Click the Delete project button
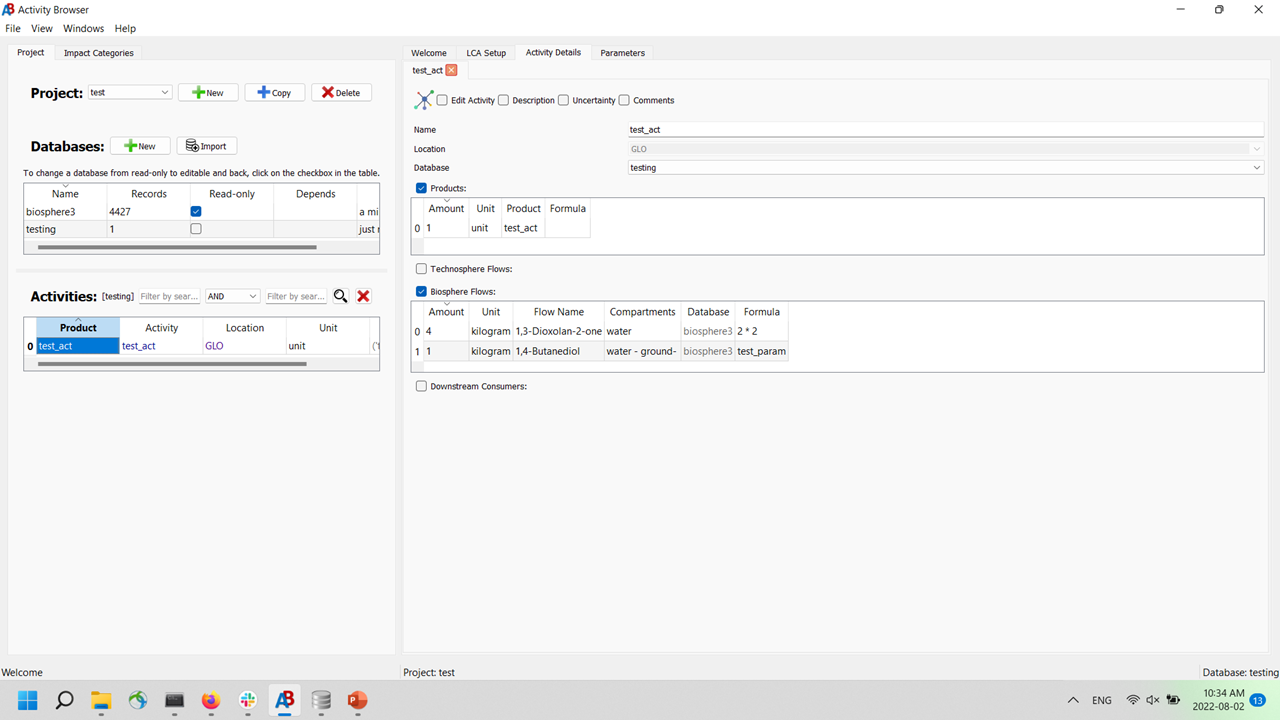Screen dimensions: 1280x720 point(342,92)
